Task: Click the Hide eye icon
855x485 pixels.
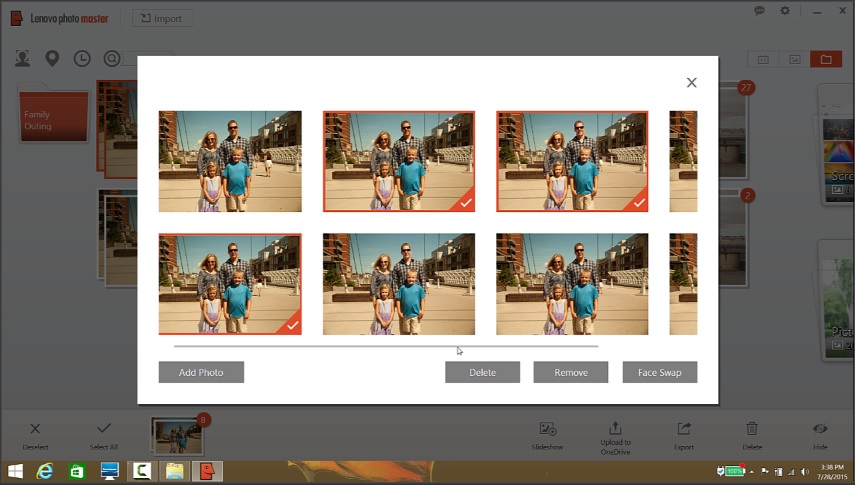Action: 820,436
